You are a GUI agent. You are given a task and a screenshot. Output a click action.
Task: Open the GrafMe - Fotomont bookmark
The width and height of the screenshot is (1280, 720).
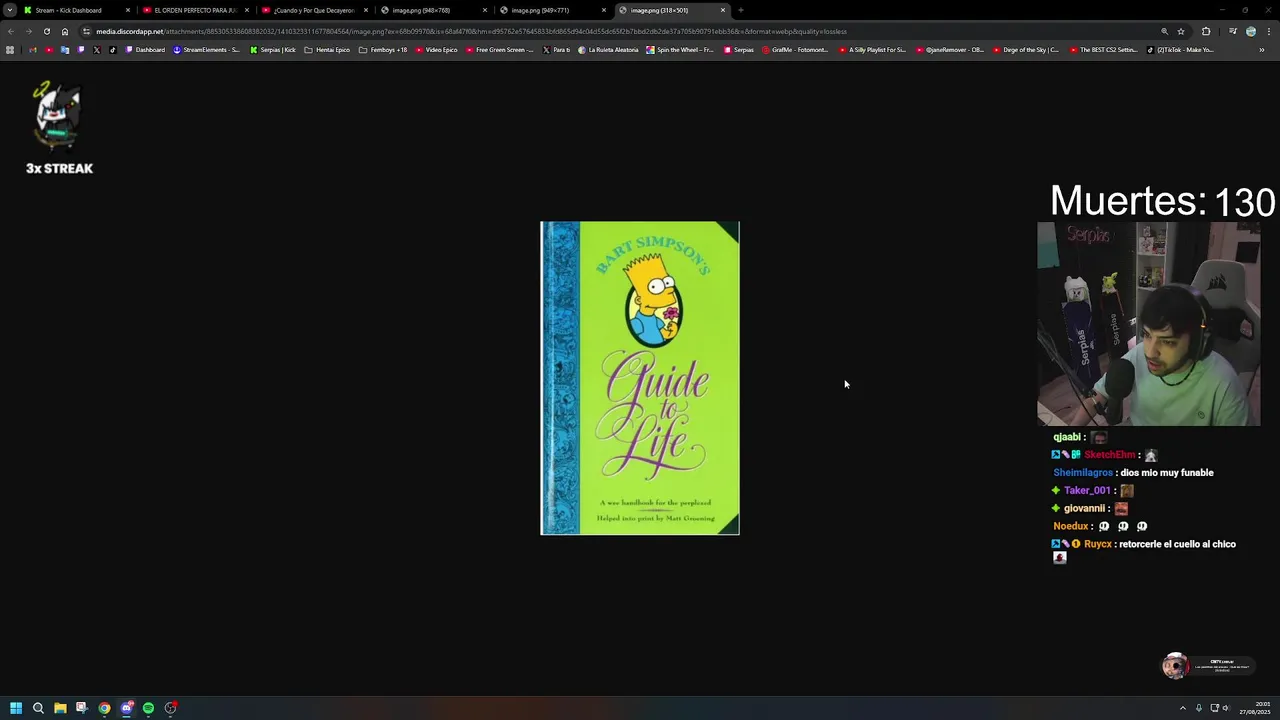tap(795, 50)
